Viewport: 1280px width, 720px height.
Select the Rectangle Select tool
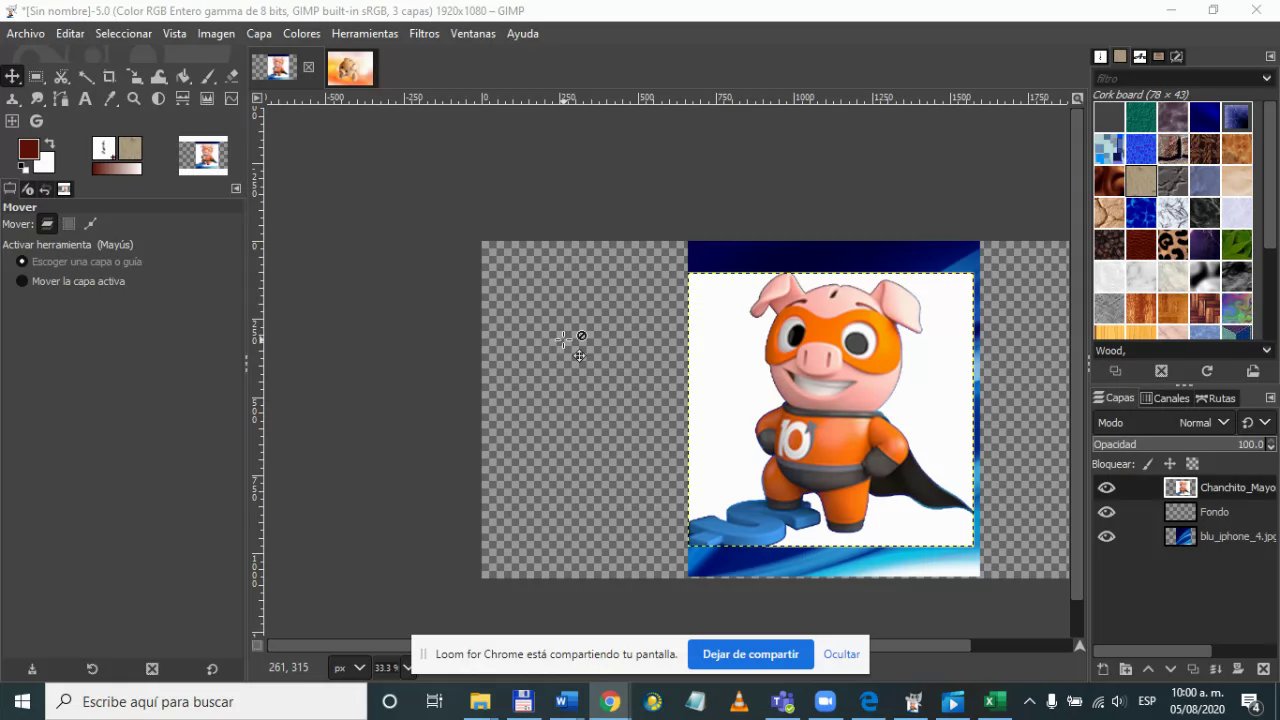click(x=36, y=76)
